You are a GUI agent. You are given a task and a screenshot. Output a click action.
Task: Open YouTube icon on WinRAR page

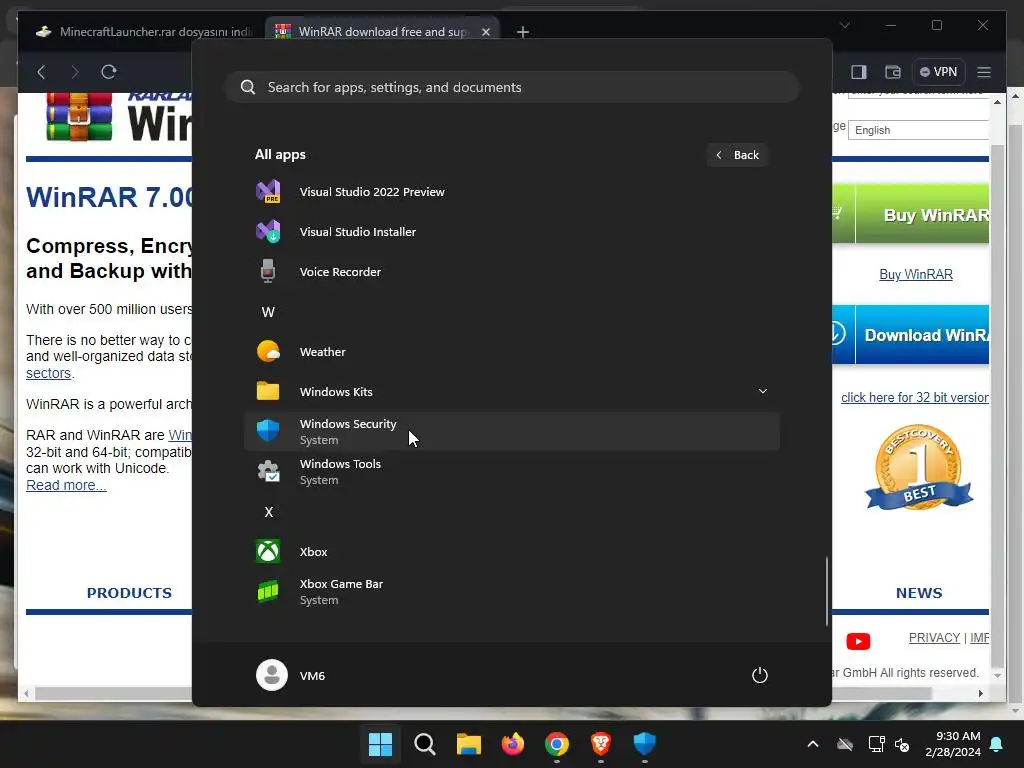click(x=858, y=641)
